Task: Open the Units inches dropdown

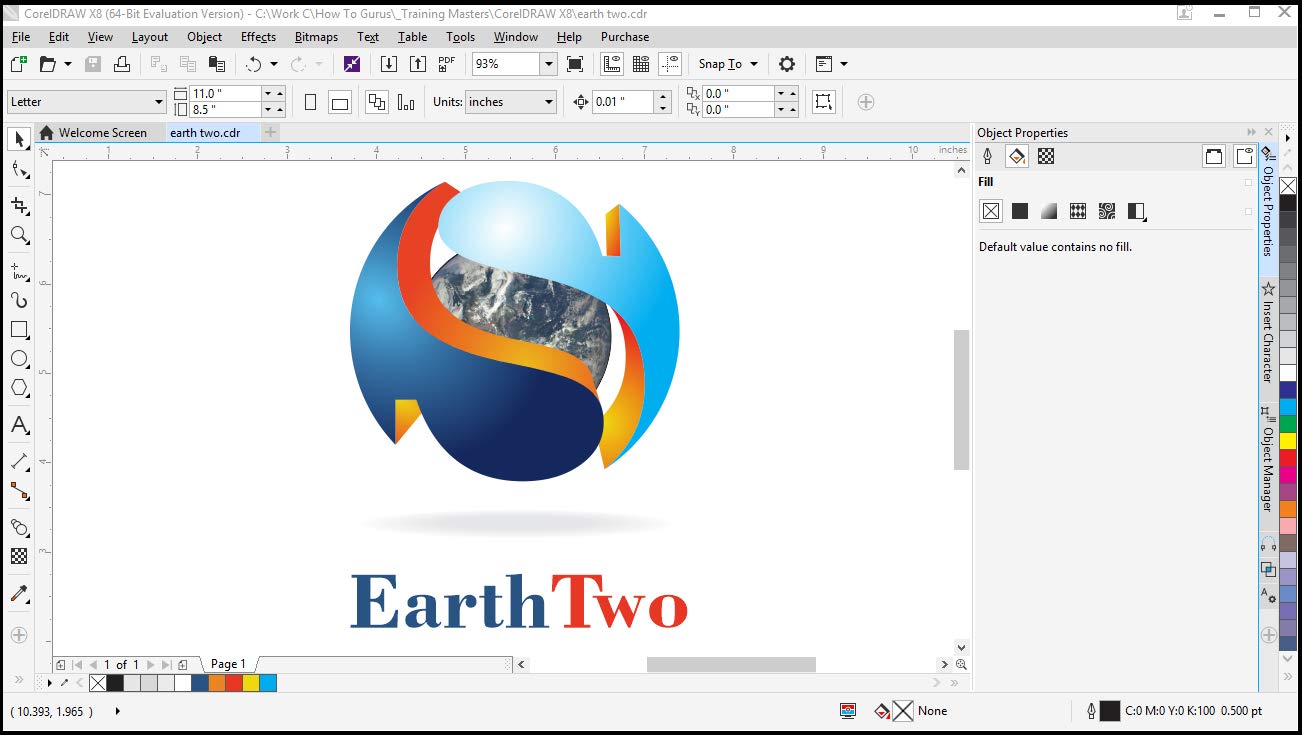Action: click(548, 102)
